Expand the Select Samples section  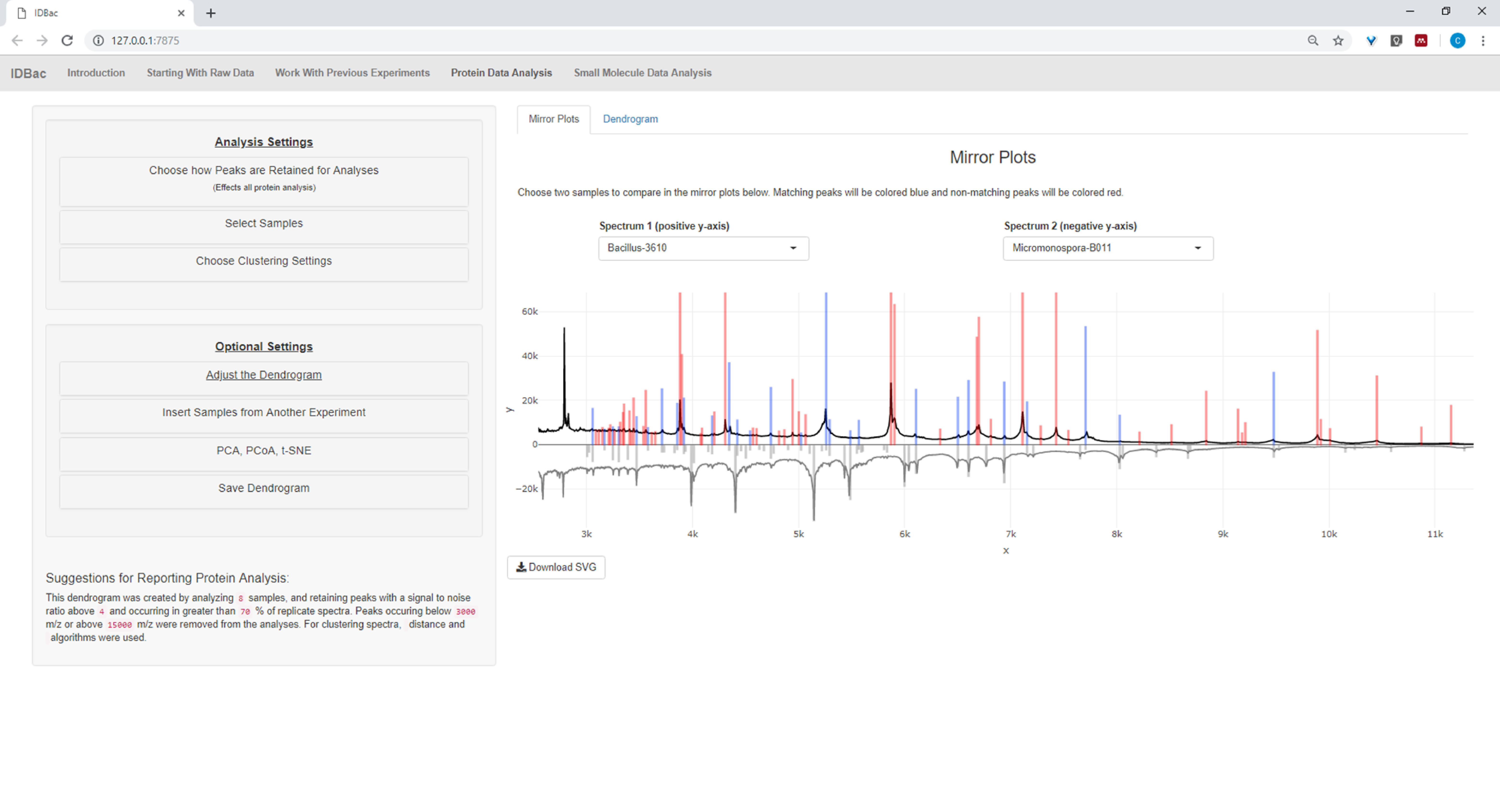click(x=264, y=224)
